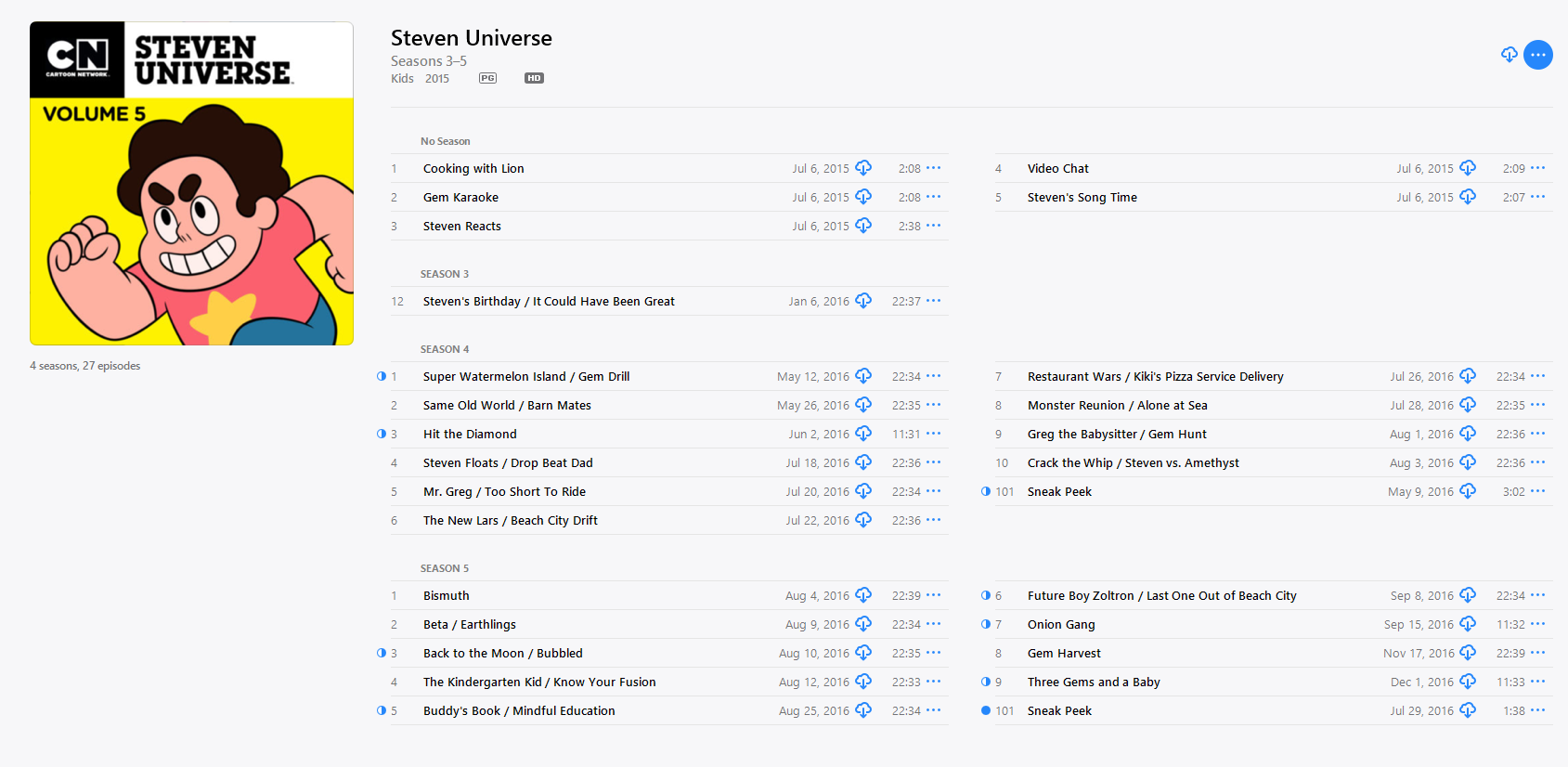The height and width of the screenshot is (767, 1568).
Task: Download Steven Floats / Drop Beat Dad
Action: pyautogui.click(x=863, y=462)
